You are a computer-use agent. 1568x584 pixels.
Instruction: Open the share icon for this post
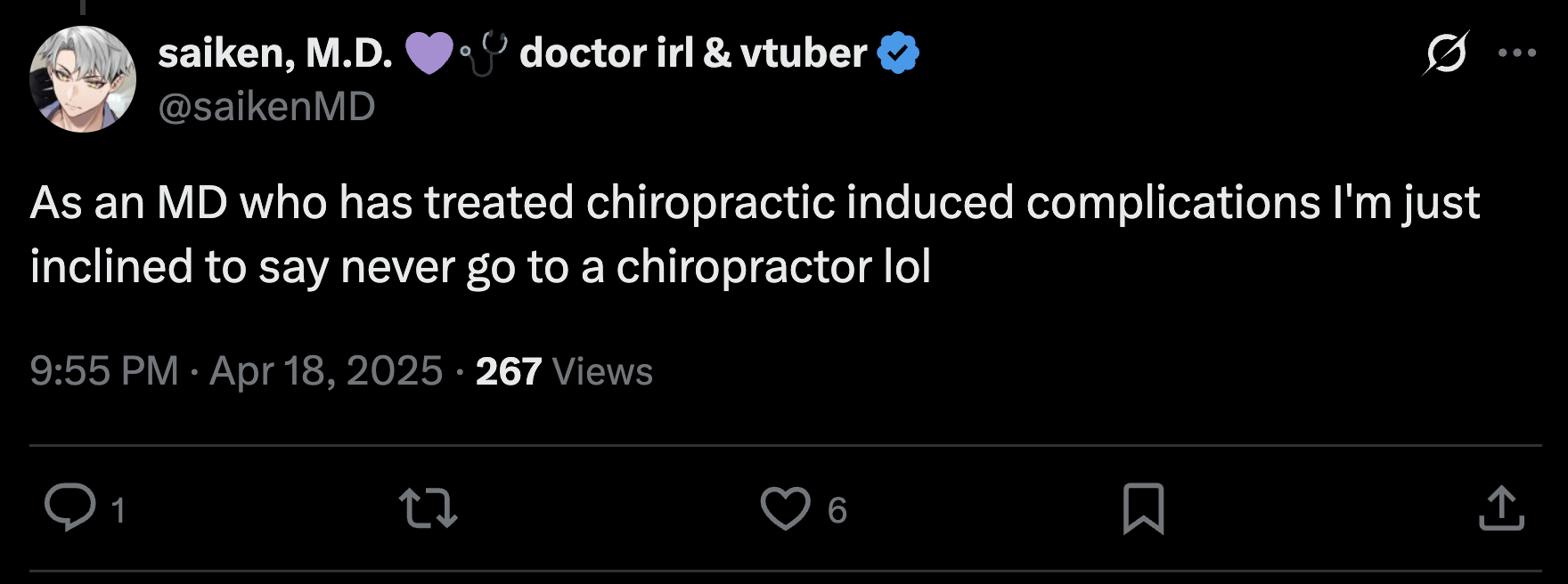click(1502, 508)
